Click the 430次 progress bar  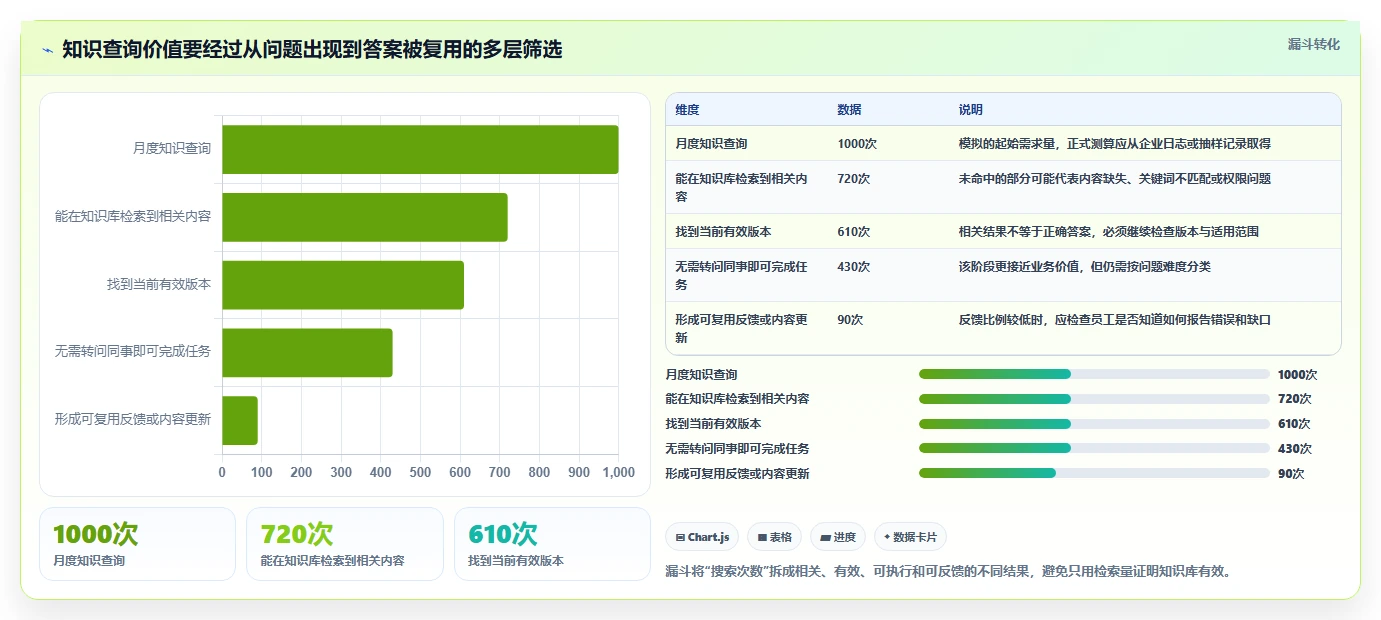(1094, 448)
